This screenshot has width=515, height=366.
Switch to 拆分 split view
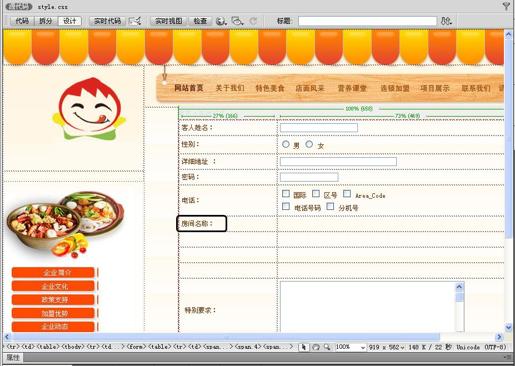point(46,21)
